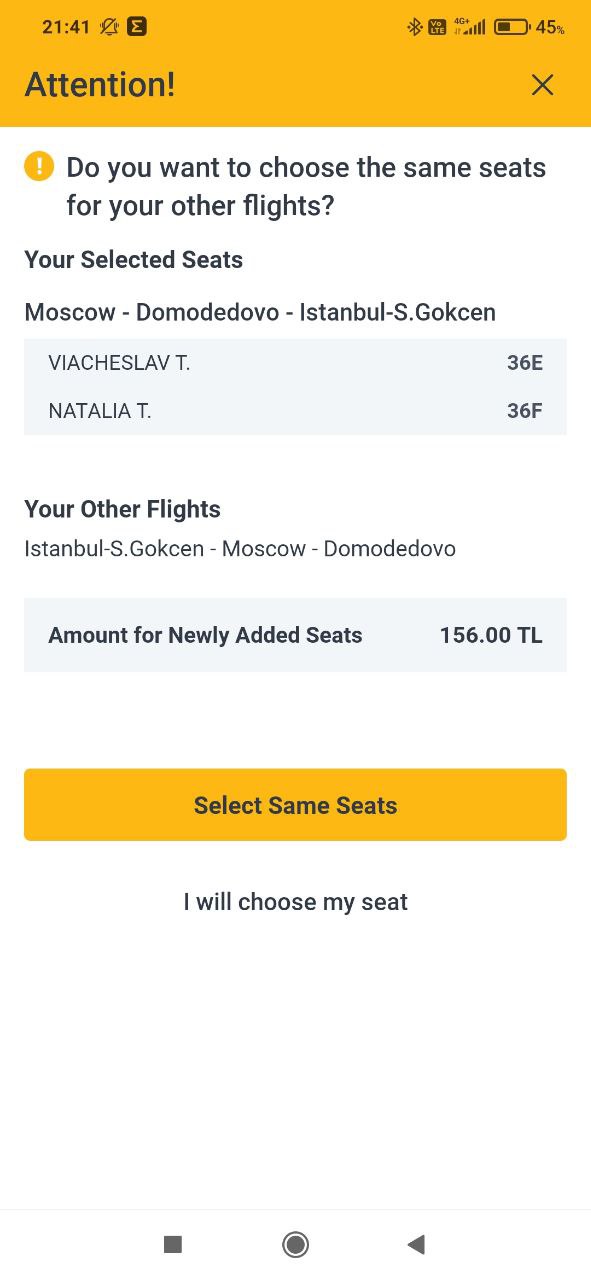Tap the Bluetooth status icon
This screenshot has width=591, height=1280.
click(415, 27)
